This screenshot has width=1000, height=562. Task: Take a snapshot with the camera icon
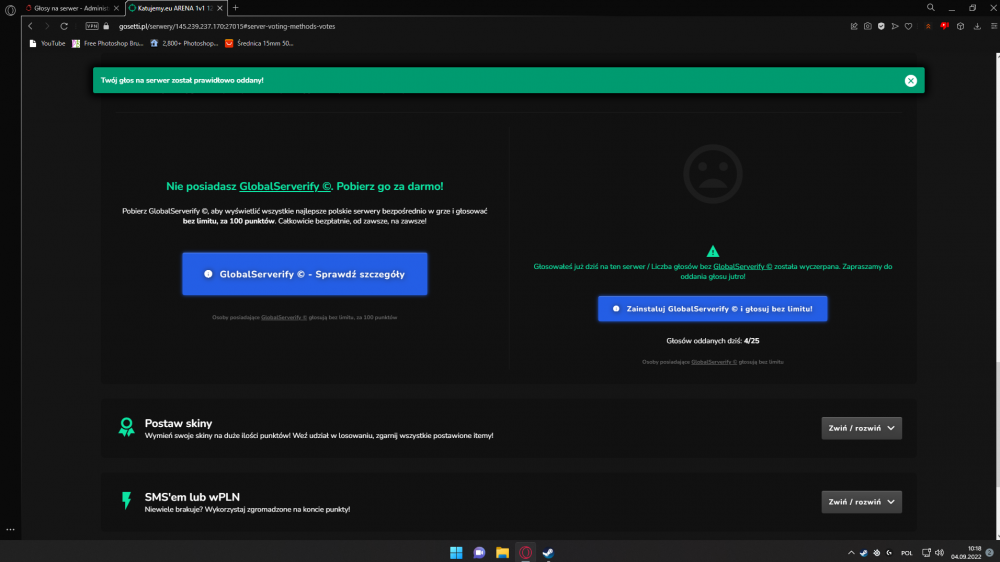tap(868, 26)
